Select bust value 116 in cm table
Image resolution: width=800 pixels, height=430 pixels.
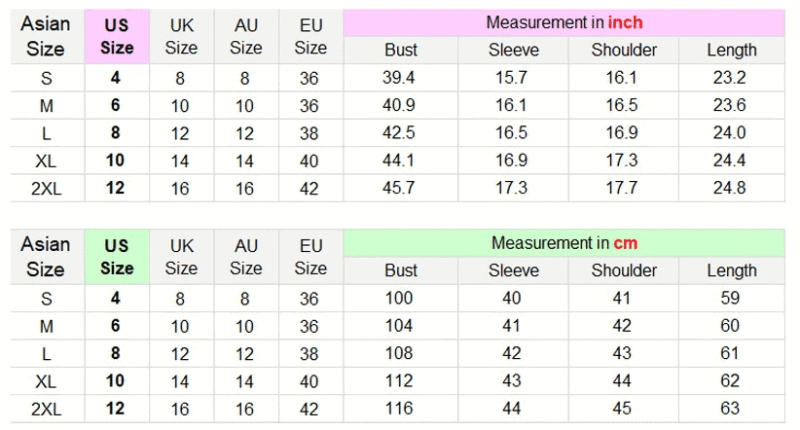[x=398, y=408]
